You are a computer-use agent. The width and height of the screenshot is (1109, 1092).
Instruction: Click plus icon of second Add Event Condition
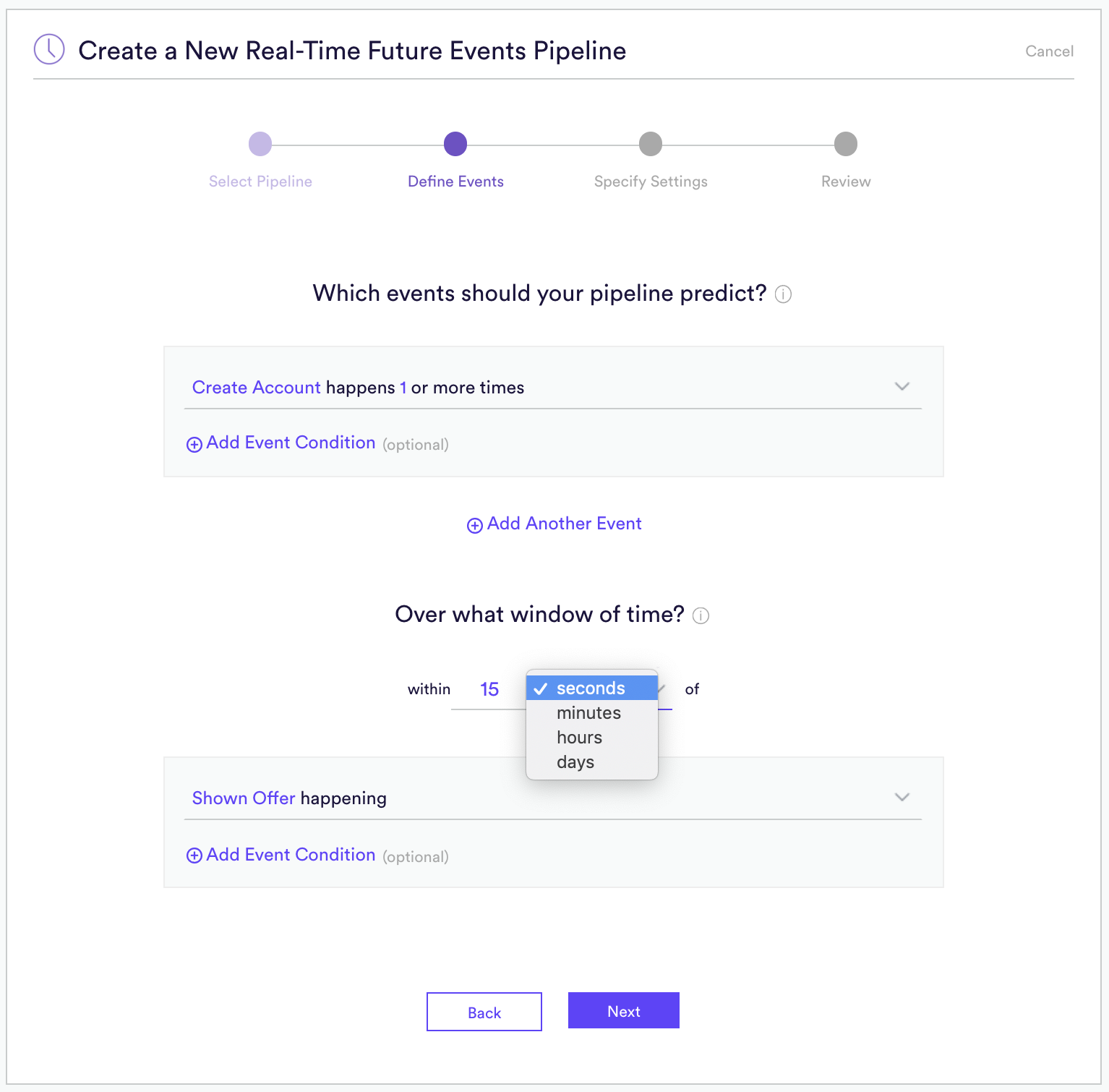tap(194, 856)
